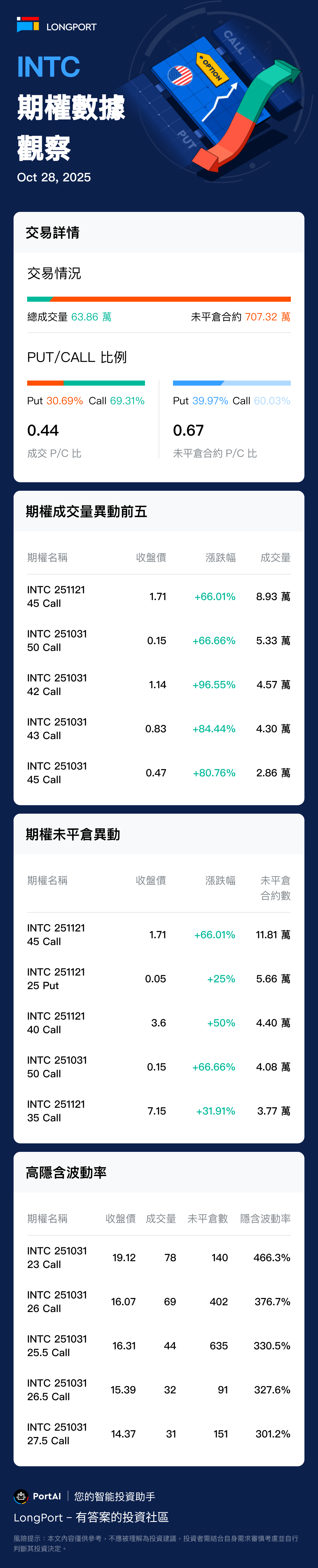The height and width of the screenshot is (1568, 318).
Task: Open the INTC 251031 42 Call row
Action: click(x=158, y=685)
